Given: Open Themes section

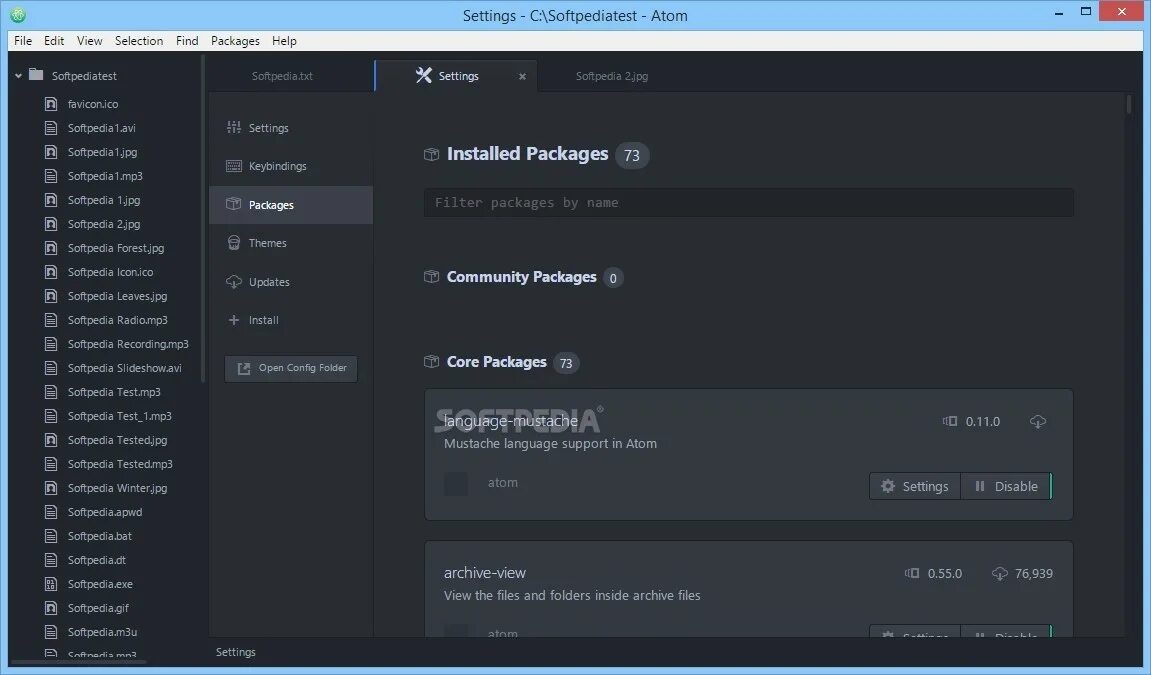Looking at the screenshot, I should click(291, 243).
